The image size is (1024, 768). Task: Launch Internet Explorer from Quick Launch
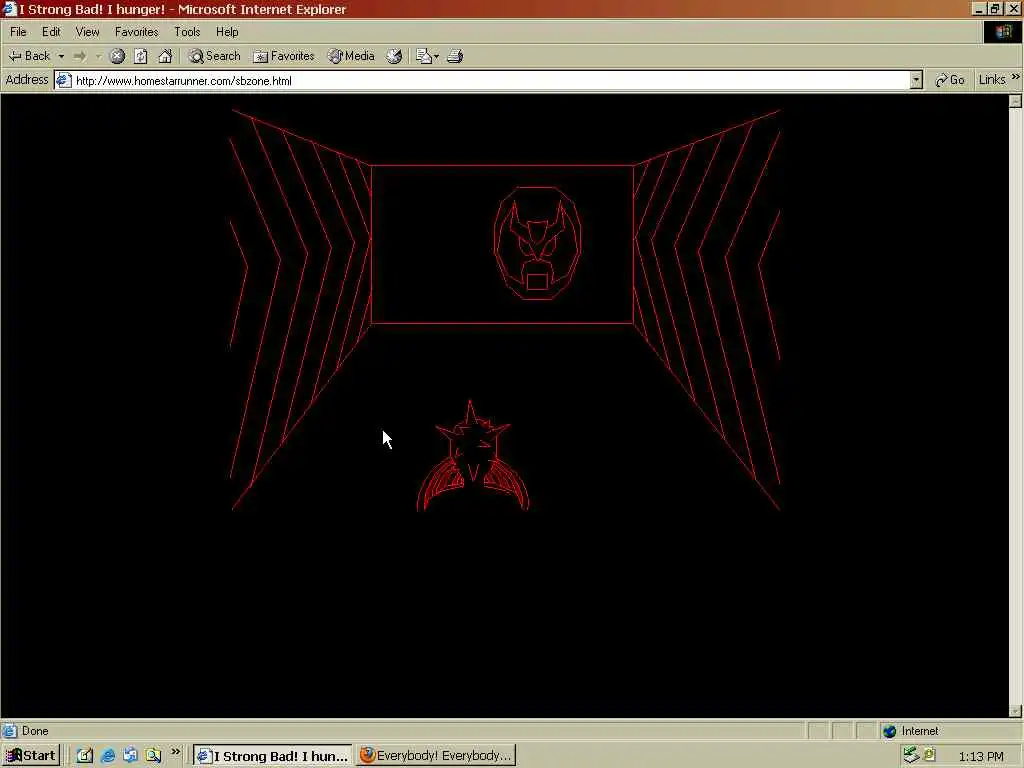coord(108,756)
